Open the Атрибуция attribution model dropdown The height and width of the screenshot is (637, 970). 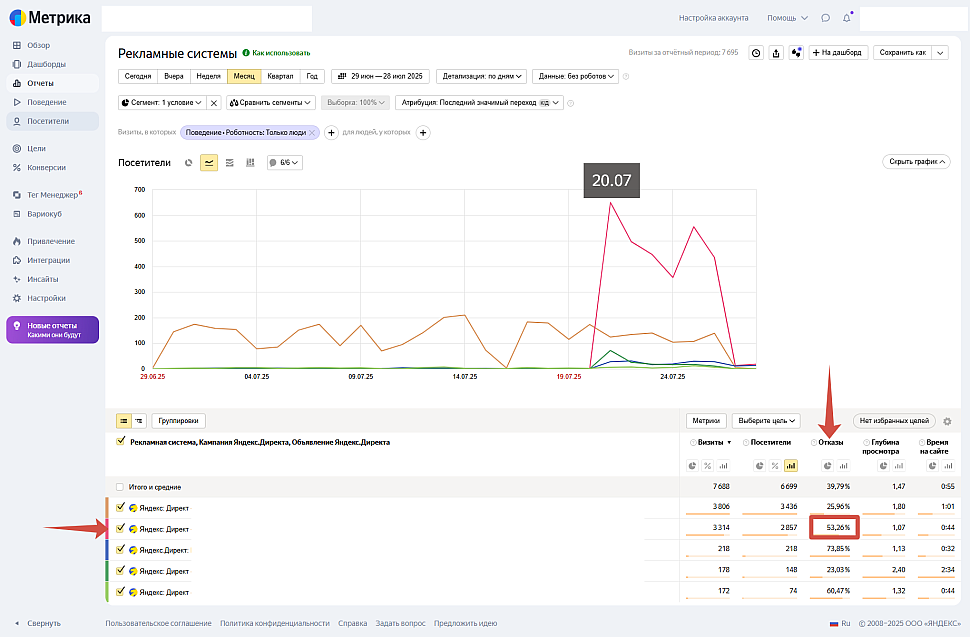[x=479, y=103]
